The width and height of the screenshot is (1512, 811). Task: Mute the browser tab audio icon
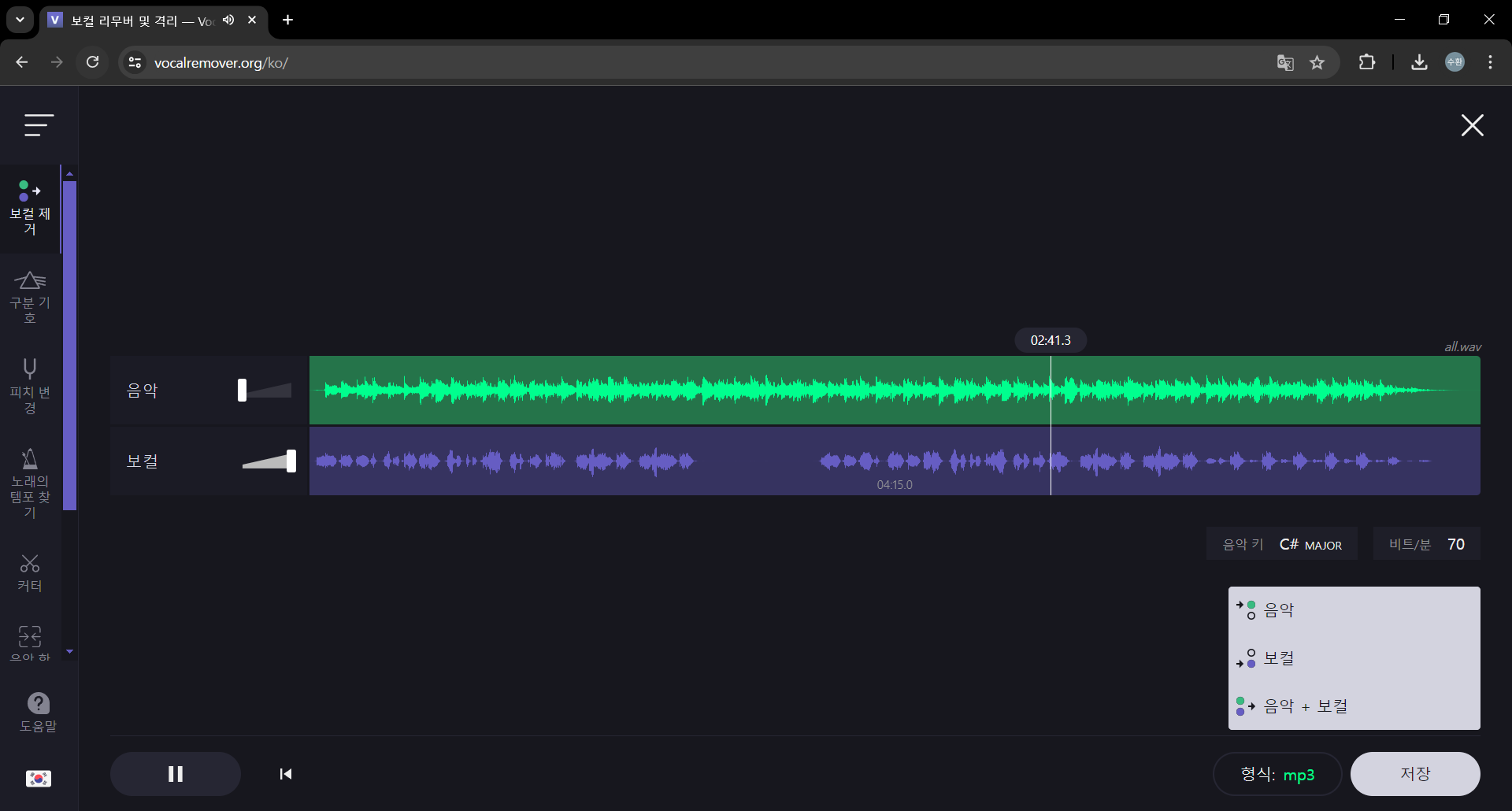click(228, 20)
